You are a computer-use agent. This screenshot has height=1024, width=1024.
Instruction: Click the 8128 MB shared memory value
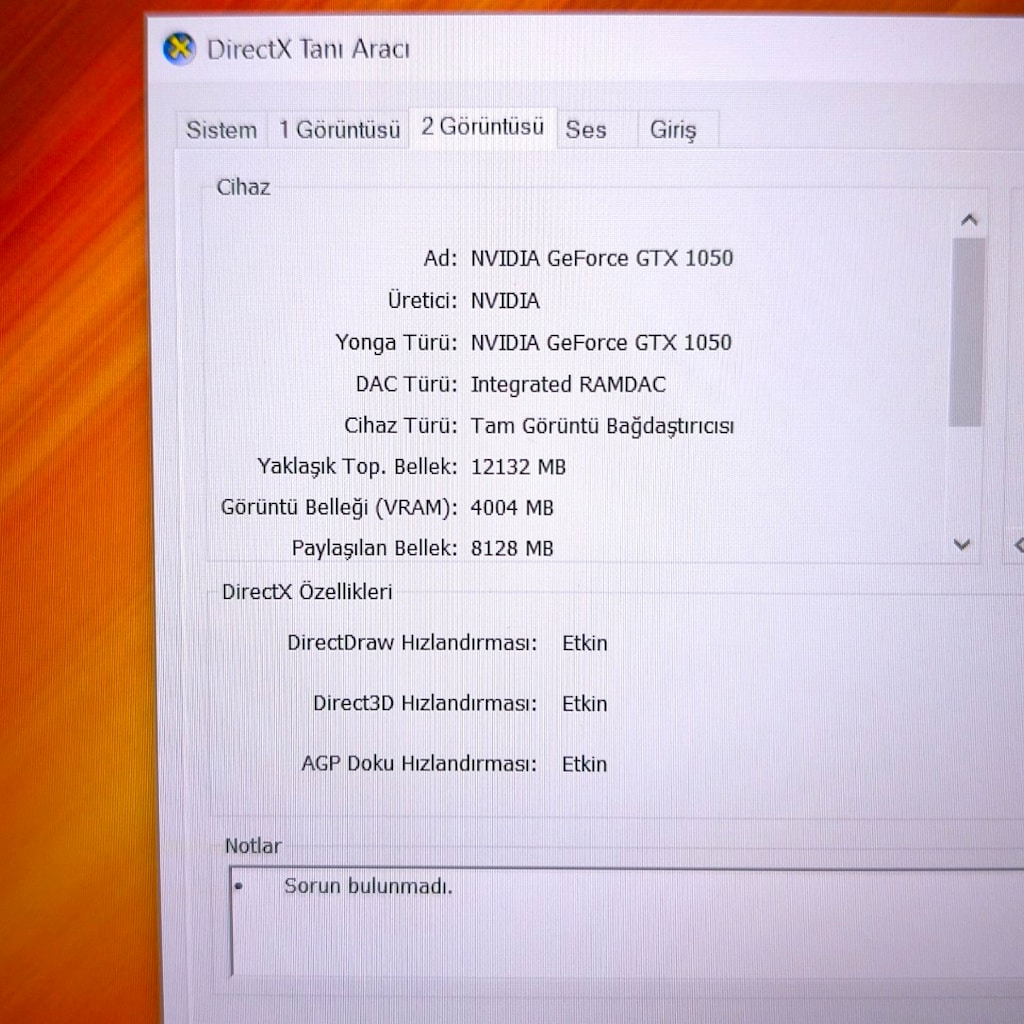tap(511, 549)
